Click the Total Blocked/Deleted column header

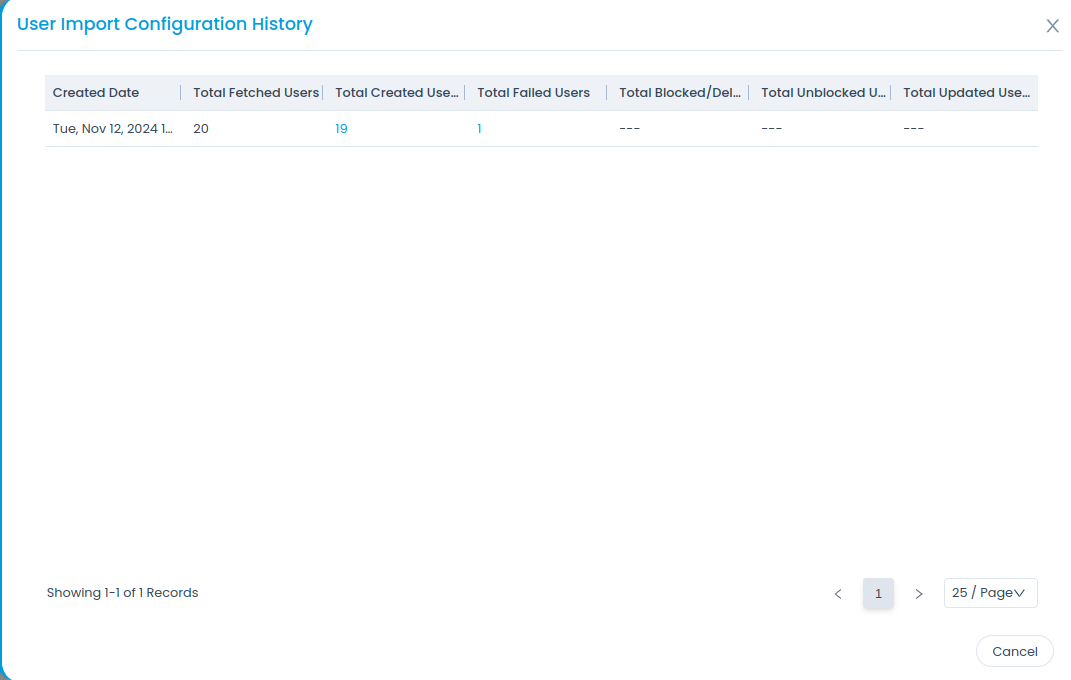(679, 93)
